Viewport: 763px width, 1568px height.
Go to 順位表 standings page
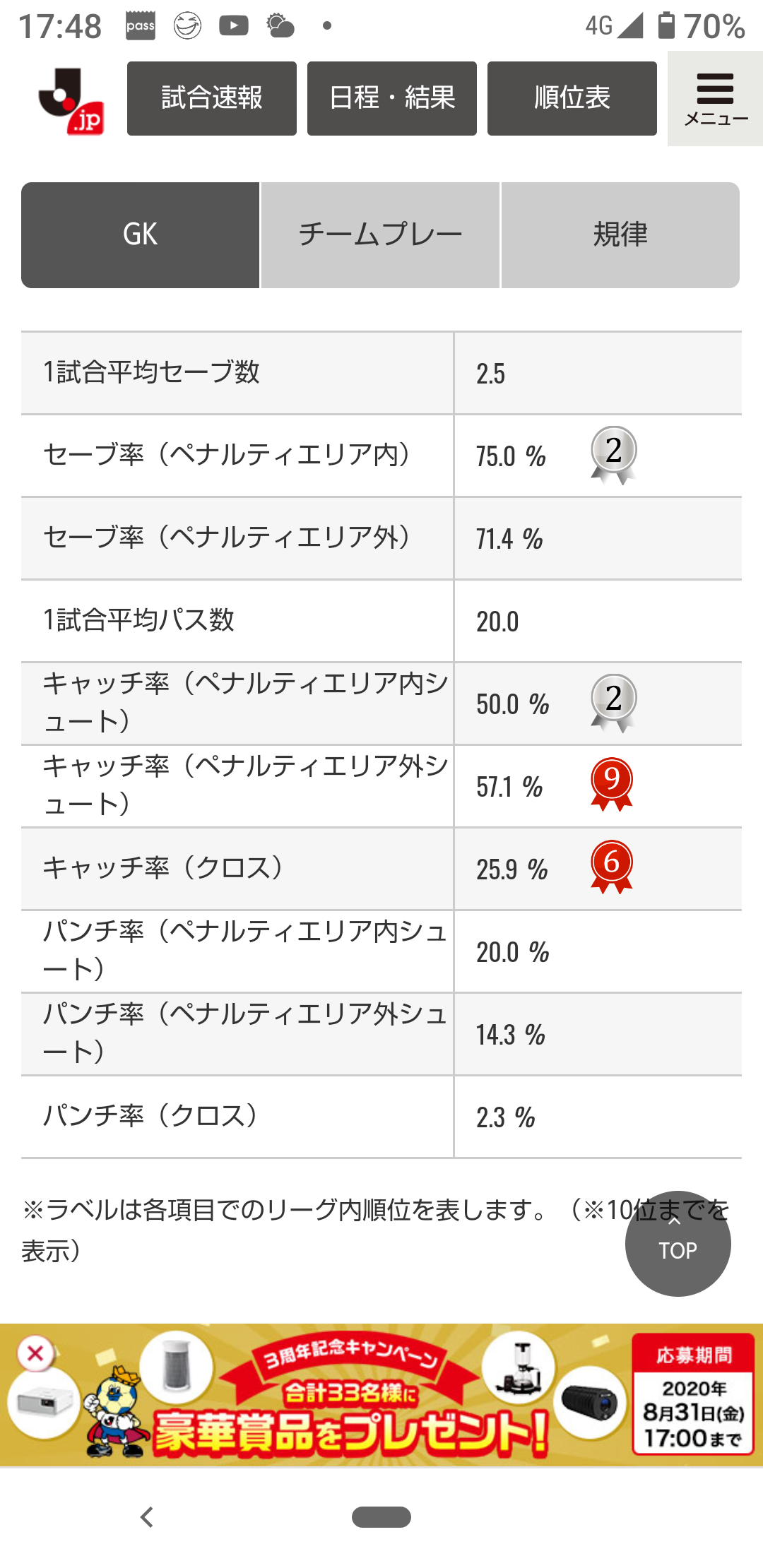[x=572, y=98]
